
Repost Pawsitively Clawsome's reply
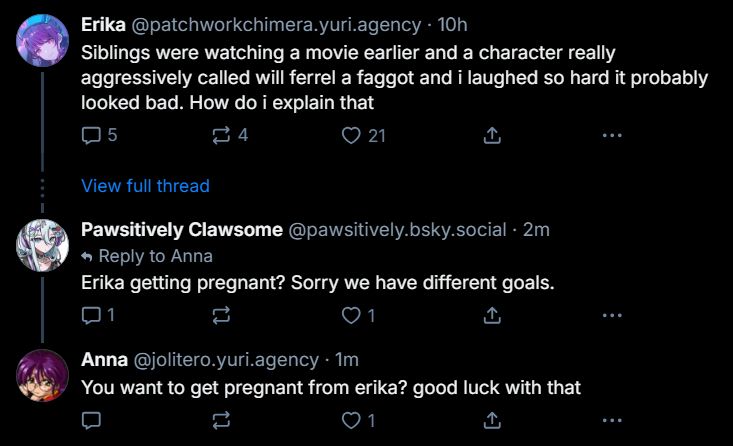pyautogui.click(x=221, y=315)
